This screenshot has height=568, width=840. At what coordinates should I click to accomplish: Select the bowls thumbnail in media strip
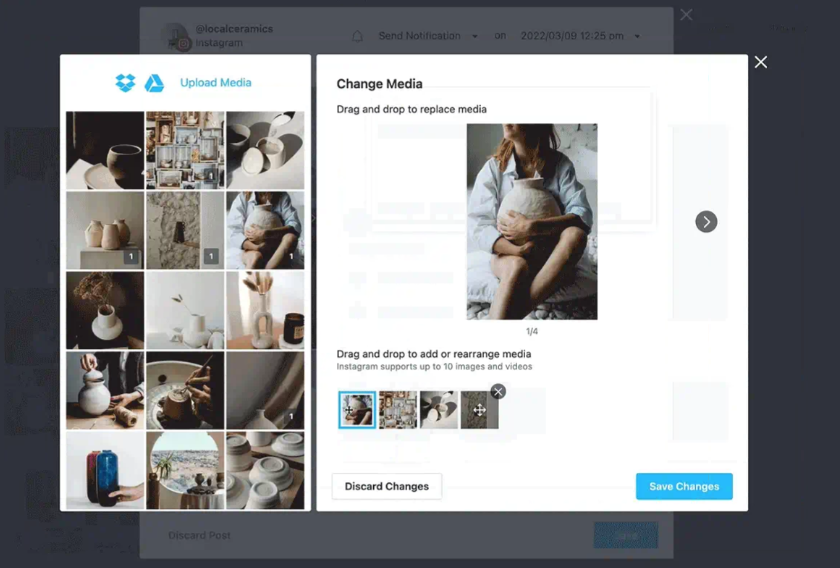[439, 409]
